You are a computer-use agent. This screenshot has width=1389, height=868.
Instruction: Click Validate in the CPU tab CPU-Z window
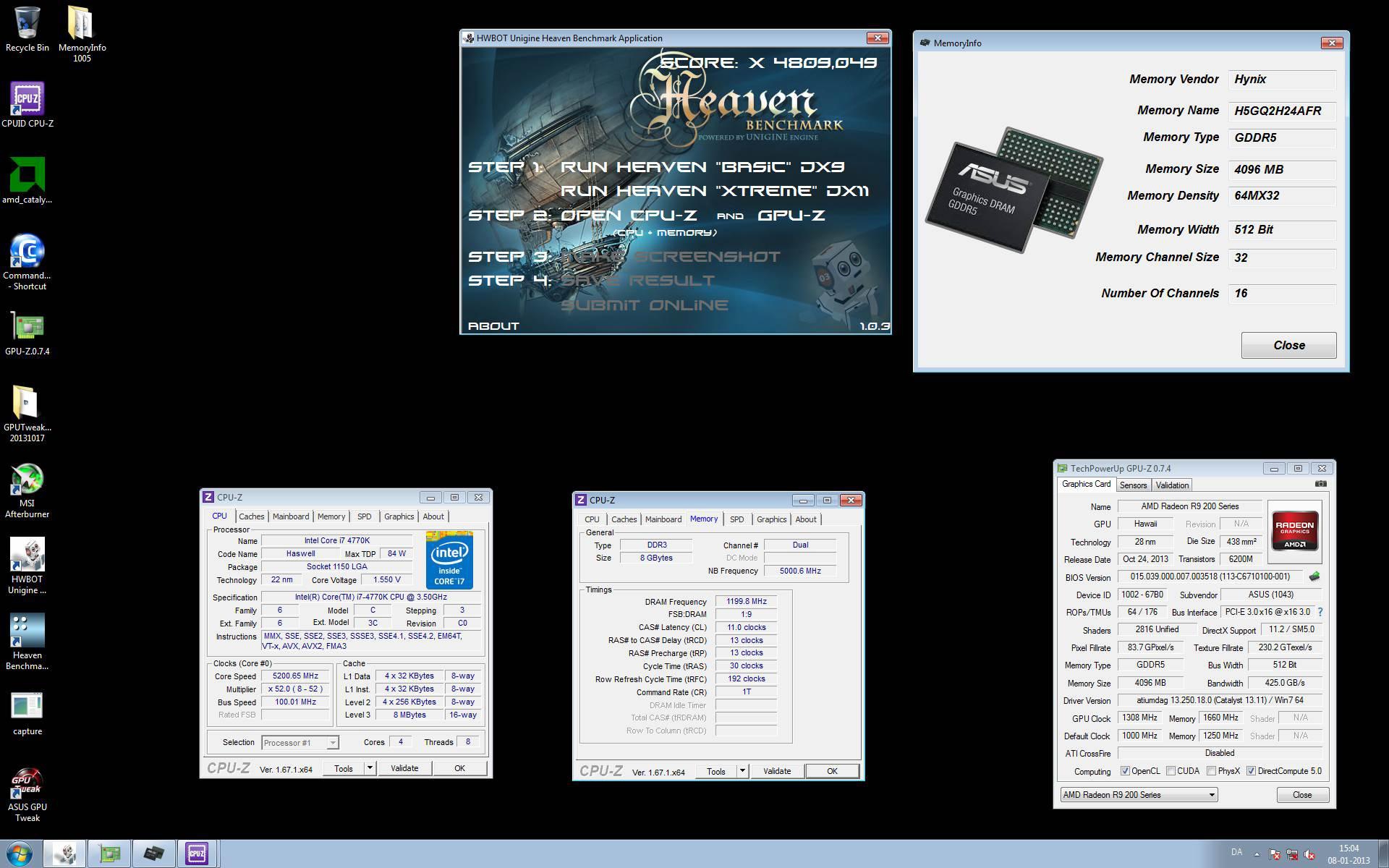tap(404, 768)
